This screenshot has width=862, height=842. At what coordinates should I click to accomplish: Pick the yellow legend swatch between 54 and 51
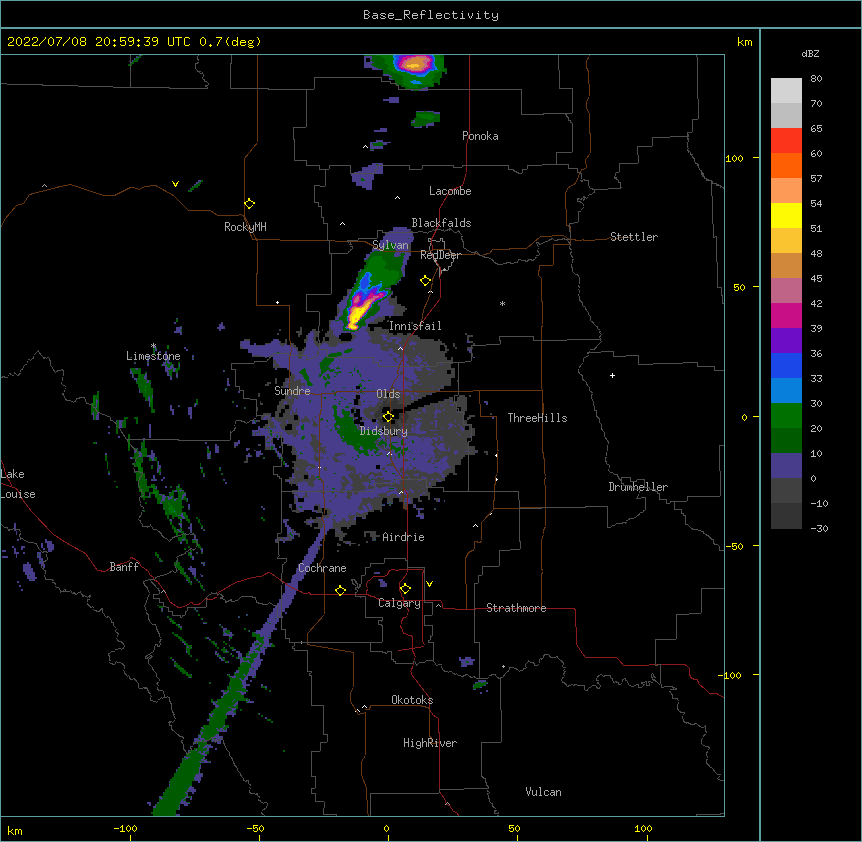786,215
